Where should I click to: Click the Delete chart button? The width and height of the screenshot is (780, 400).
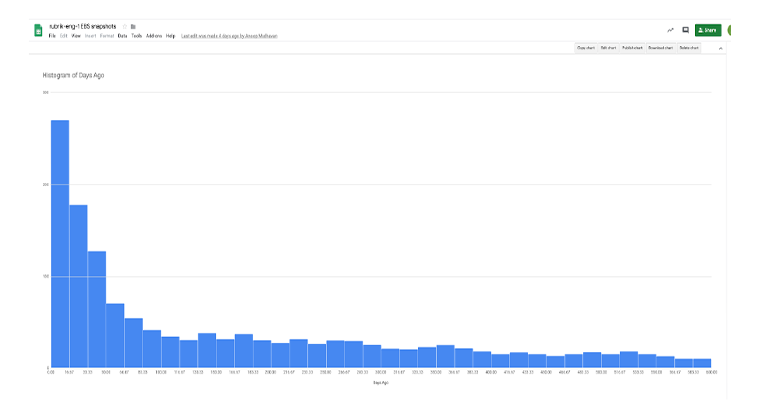(689, 48)
